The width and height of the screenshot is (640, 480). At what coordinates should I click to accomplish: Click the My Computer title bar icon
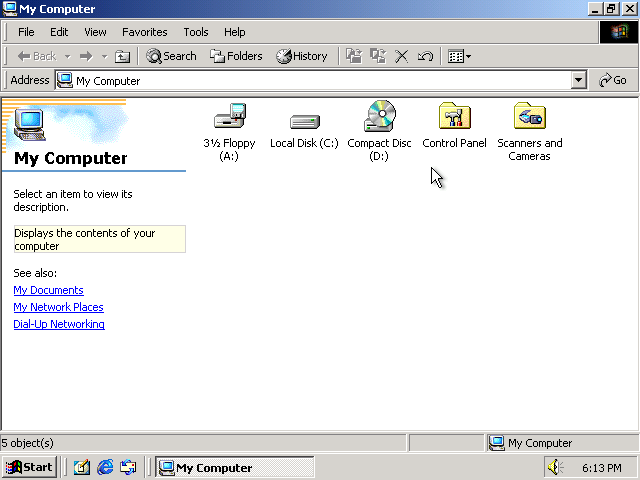tap(9, 9)
